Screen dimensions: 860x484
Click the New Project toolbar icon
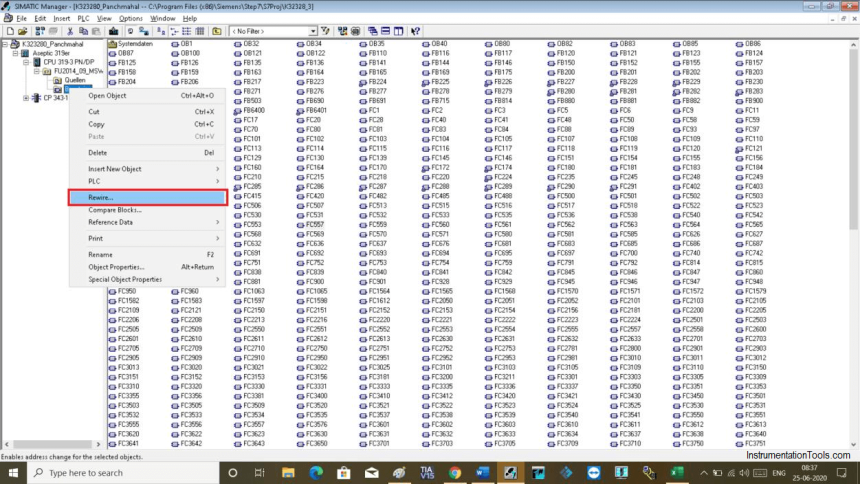coord(10,31)
